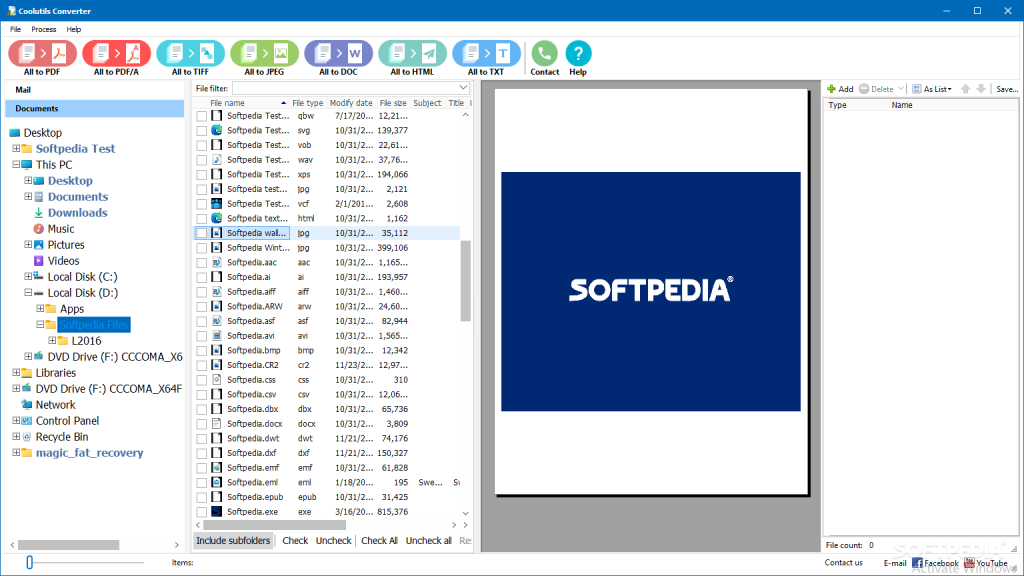Check the Softpedia.eml checkbox
Image resolution: width=1024 pixels, height=576 pixels.
click(202, 483)
